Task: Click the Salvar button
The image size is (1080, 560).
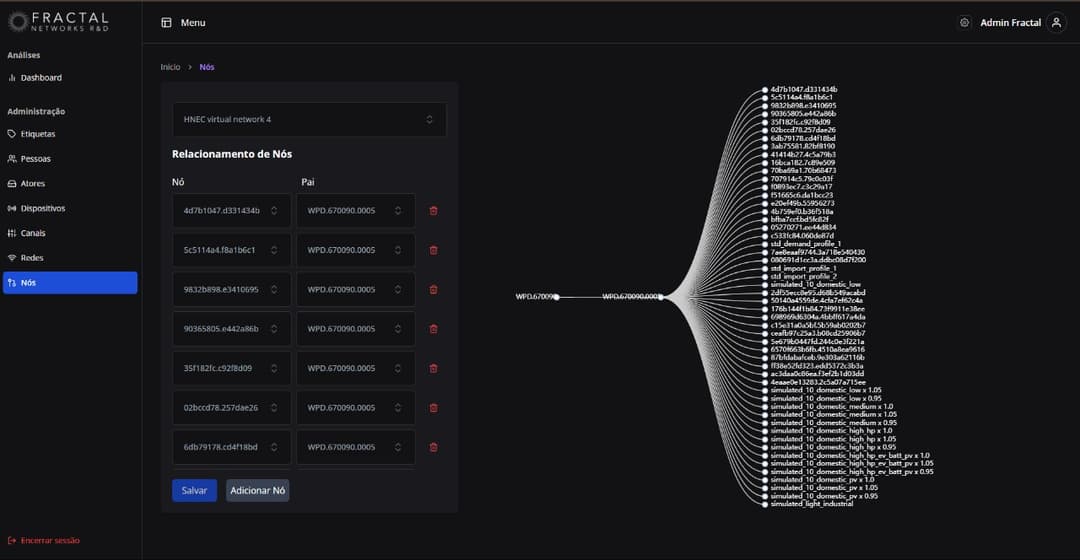Action: pyautogui.click(x=194, y=491)
